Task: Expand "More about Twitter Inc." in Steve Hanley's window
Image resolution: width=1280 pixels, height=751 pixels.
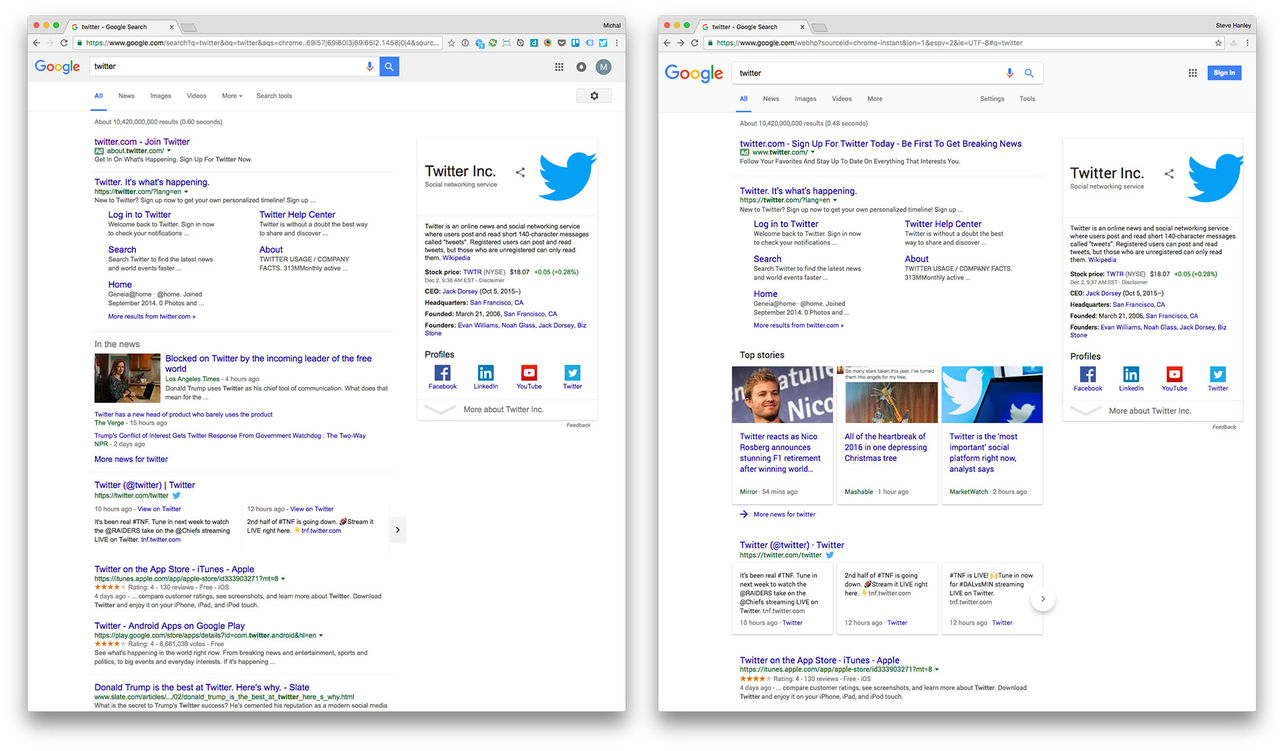Action: click(1149, 411)
